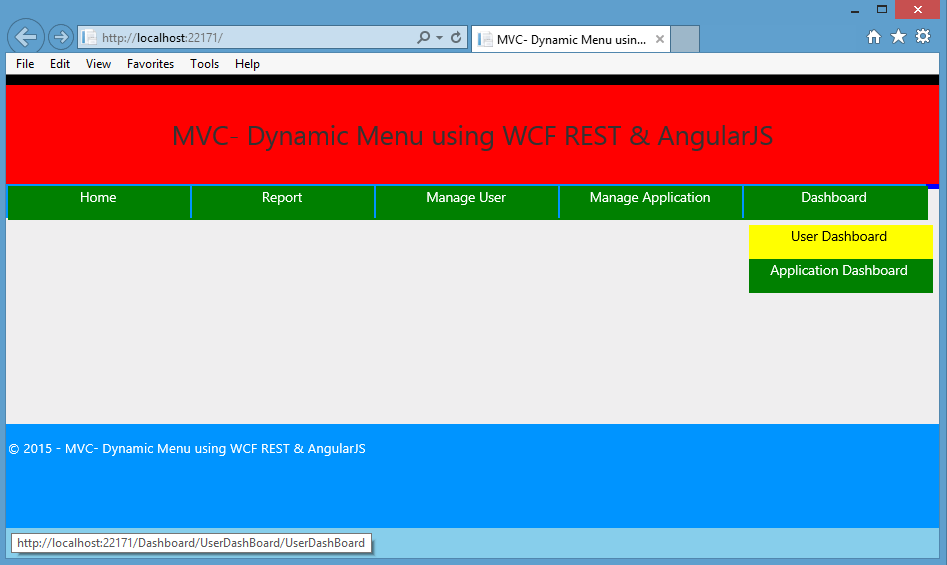This screenshot has width=947, height=565.
Task: Maximize the browser window
Action: pos(882,10)
